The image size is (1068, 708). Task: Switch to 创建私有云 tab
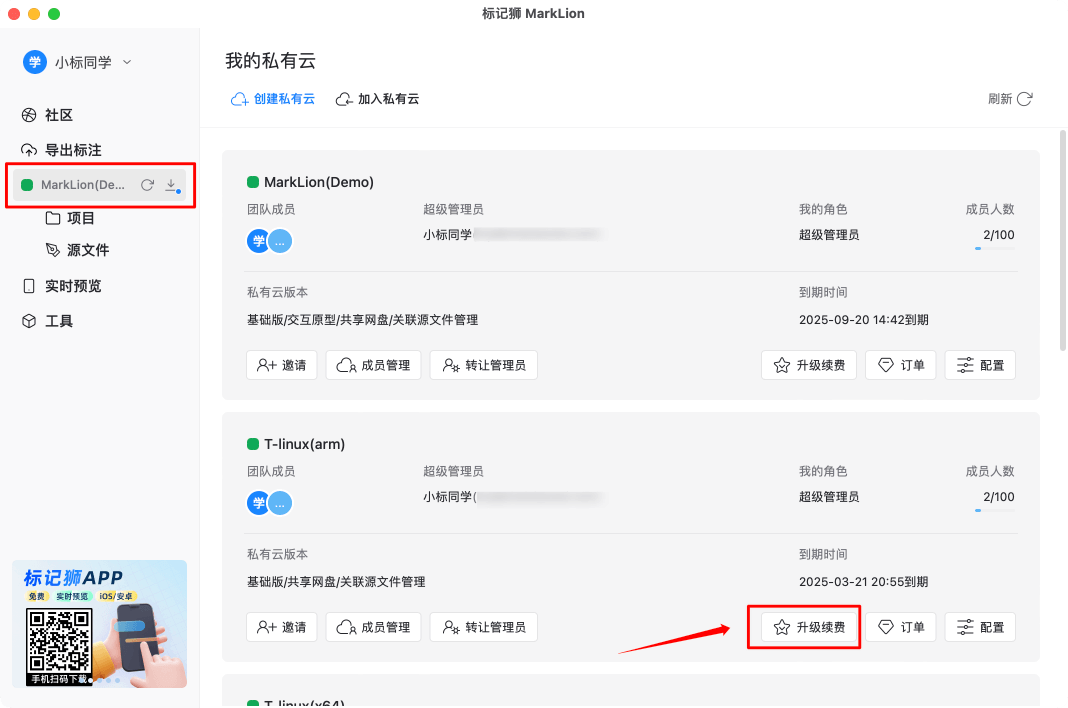(x=272, y=98)
